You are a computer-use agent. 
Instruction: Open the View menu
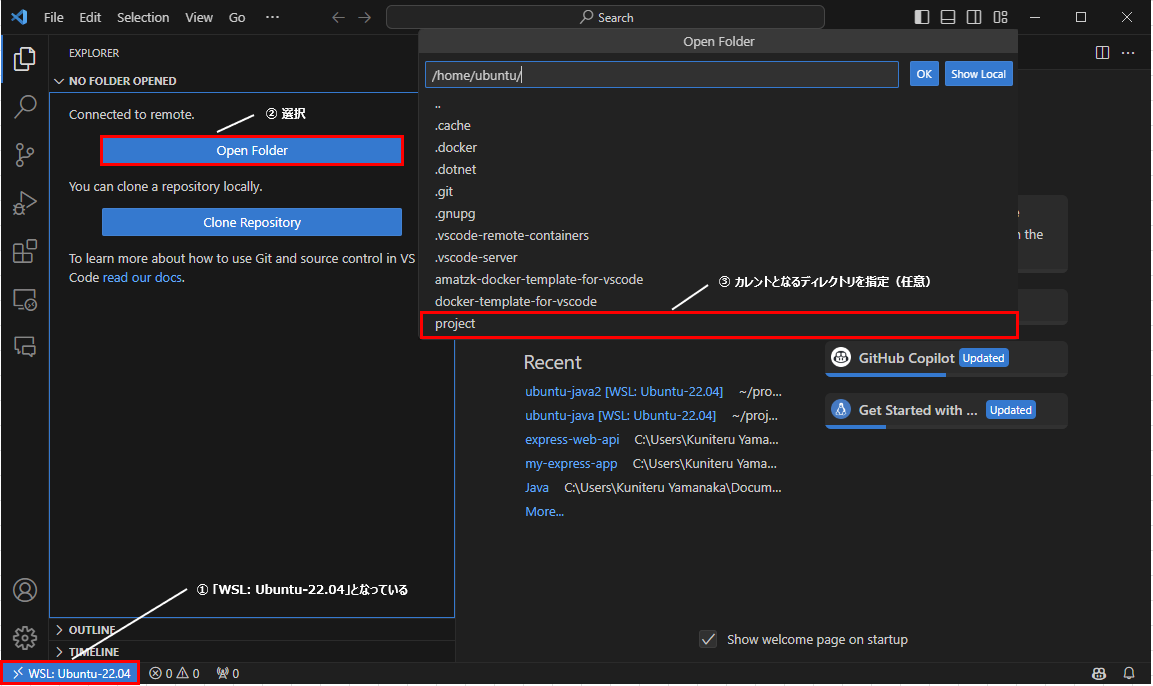[x=199, y=16]
